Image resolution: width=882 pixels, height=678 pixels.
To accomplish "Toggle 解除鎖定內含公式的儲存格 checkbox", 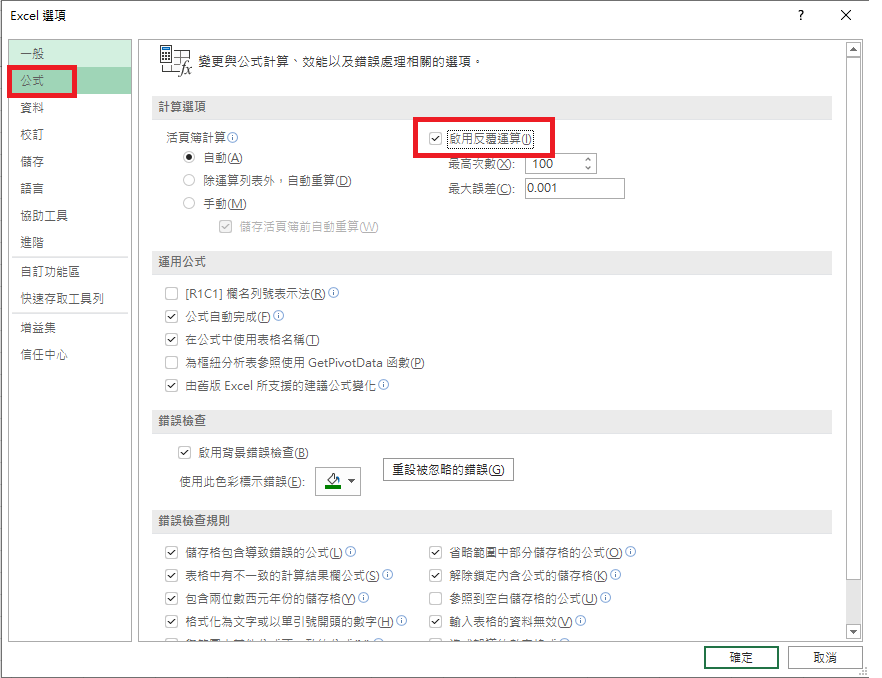I will pyautogui.click(x=435, y=576).
